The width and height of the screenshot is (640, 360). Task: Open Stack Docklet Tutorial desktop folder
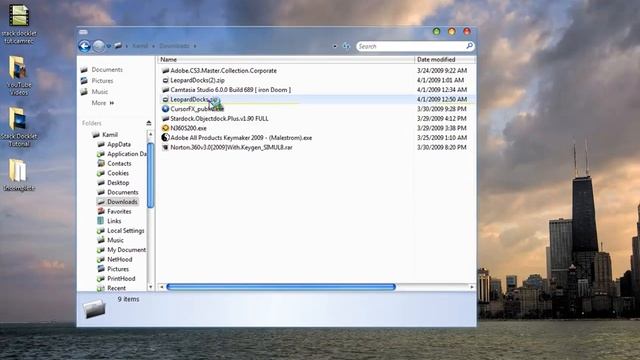pos(19,127)
